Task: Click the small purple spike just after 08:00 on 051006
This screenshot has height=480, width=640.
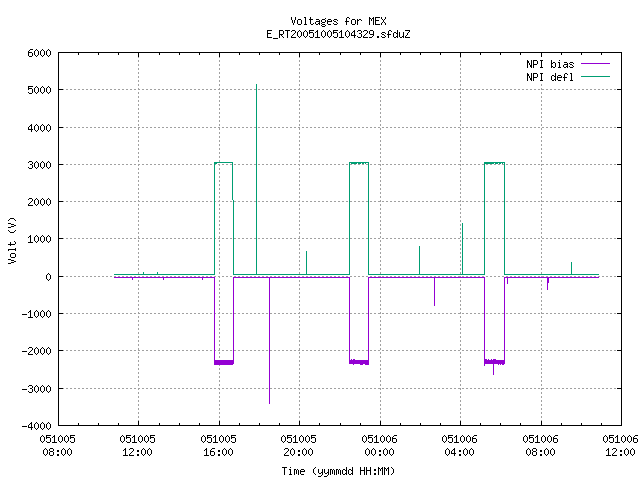Action: 548,284
